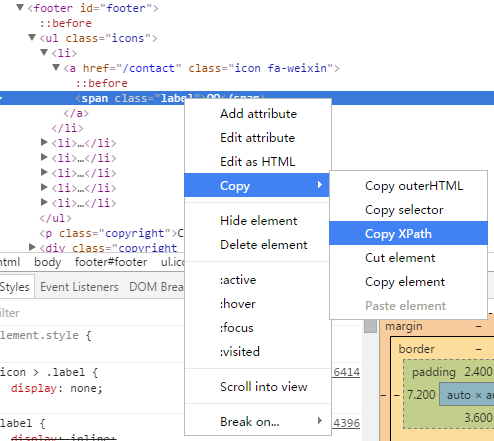Open source link ending 4396
This screenshot has height=441, width=494.
(x=347, y=423)
